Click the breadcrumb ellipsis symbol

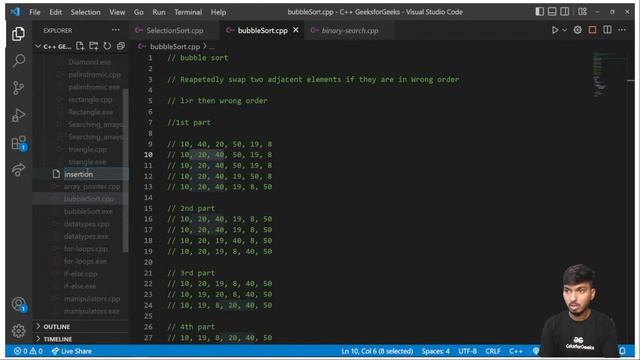(212, 47)
